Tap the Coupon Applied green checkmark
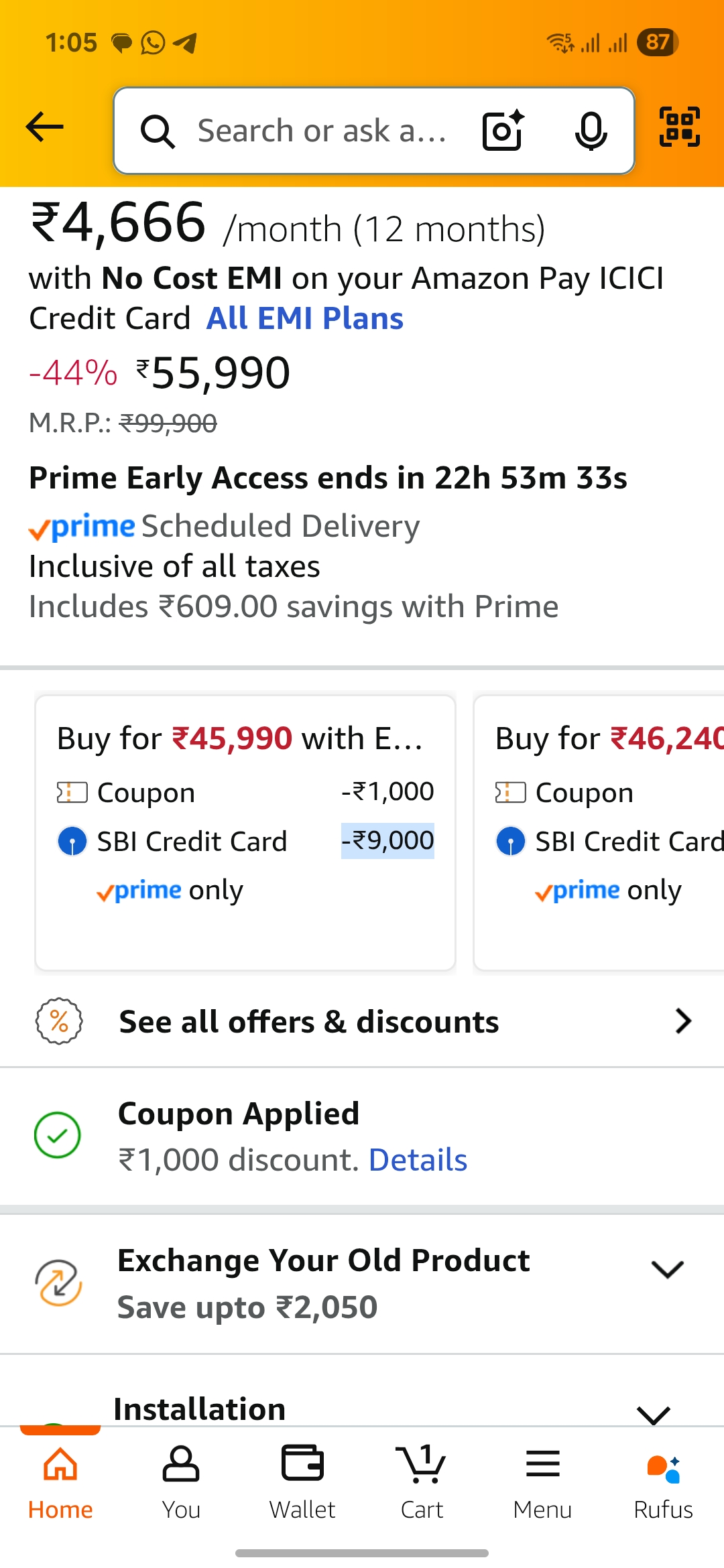Image resolution: width=724 pixels, height=1568 pixels. (x=58, y=1135)
